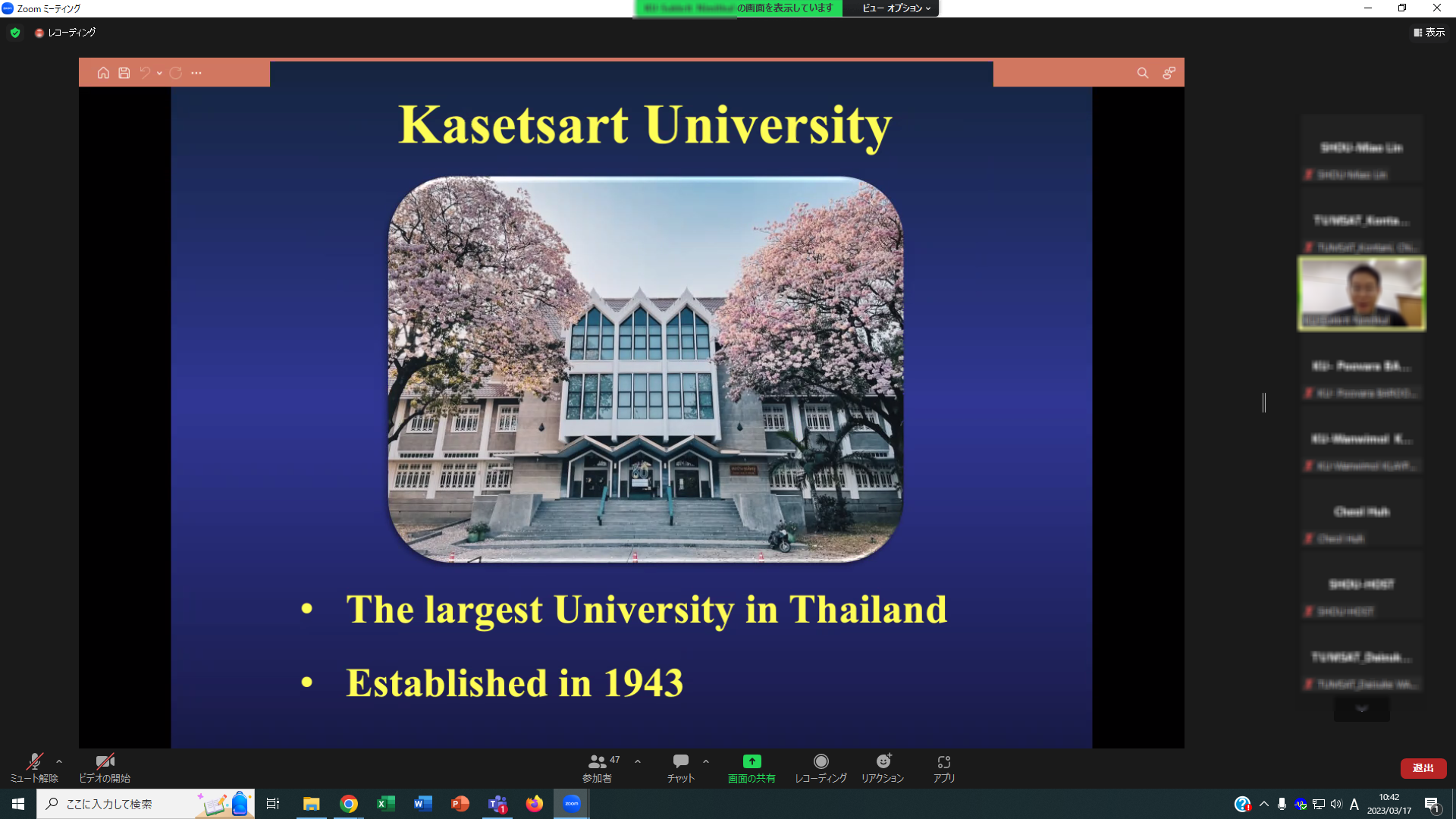Screen dimensions: 1456x819
Task: Click the red 退出 leave button
Action: coord(1423,768)
